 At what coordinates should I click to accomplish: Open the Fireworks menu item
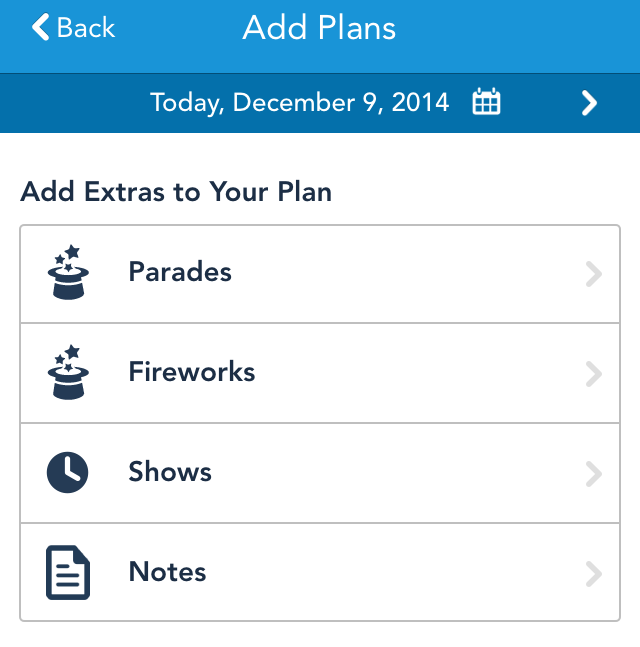pos(192,372)
